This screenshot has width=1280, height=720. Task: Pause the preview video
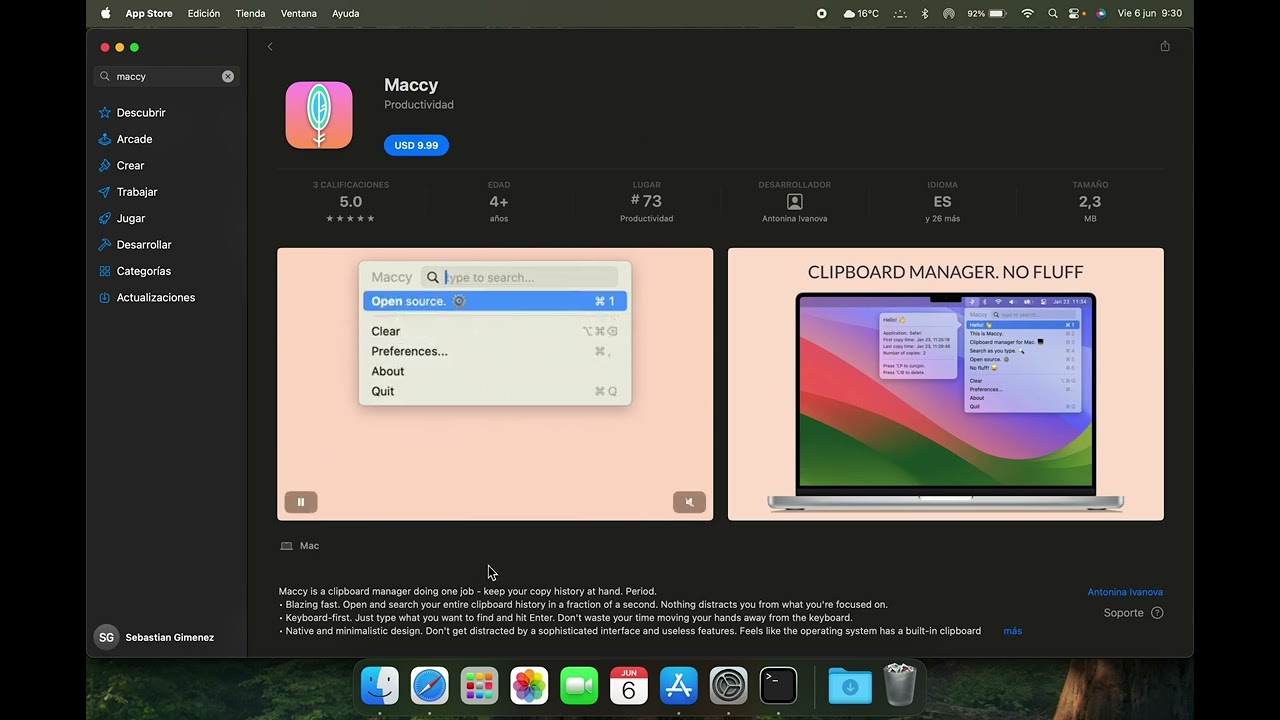click(x=301, y=502)
